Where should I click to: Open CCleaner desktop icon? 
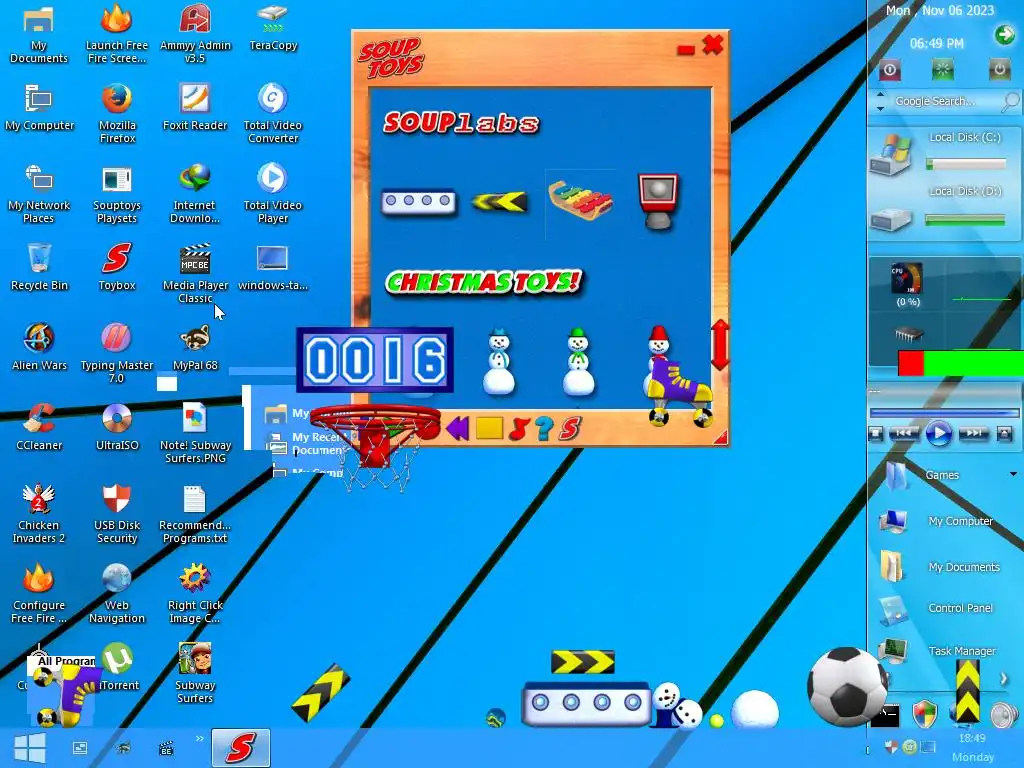[39, 426]
